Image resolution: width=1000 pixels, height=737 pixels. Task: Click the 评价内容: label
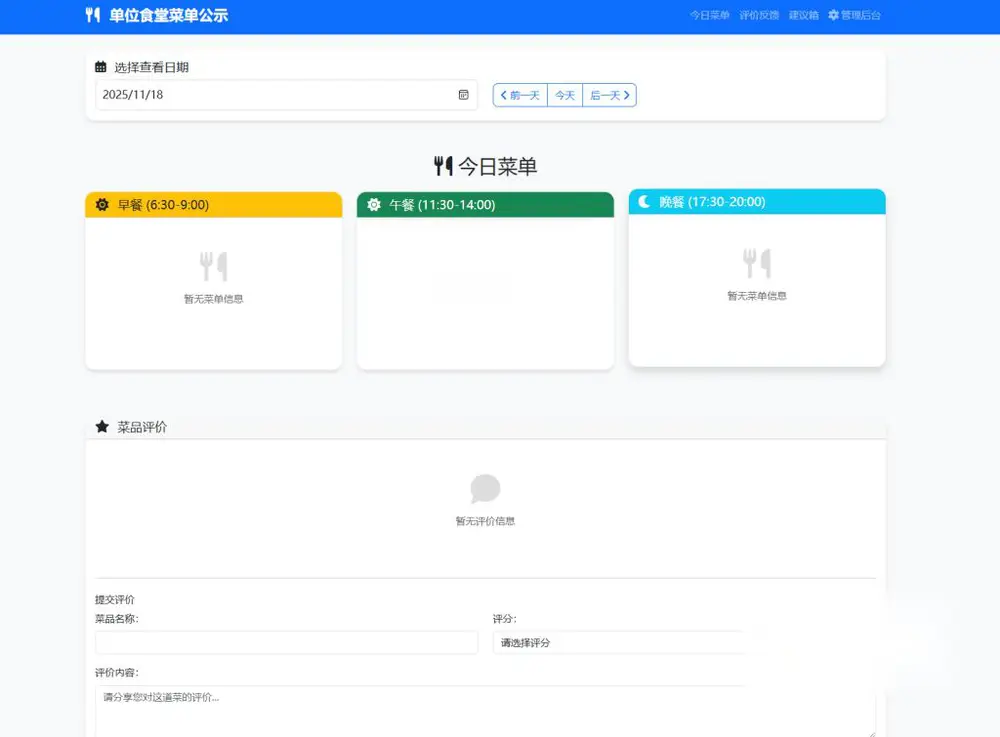coord(117,673)
